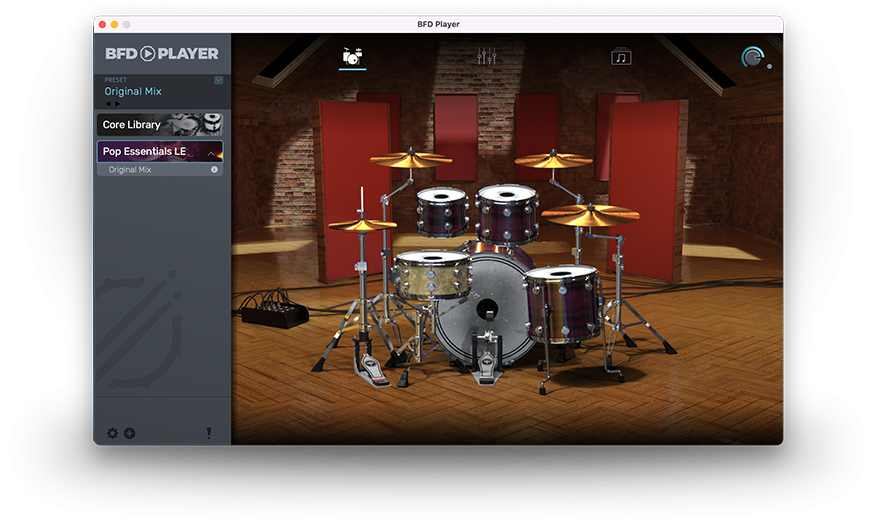Hit the floor tom
Viewport: 876px width, 524px height.
pos(563,302)
